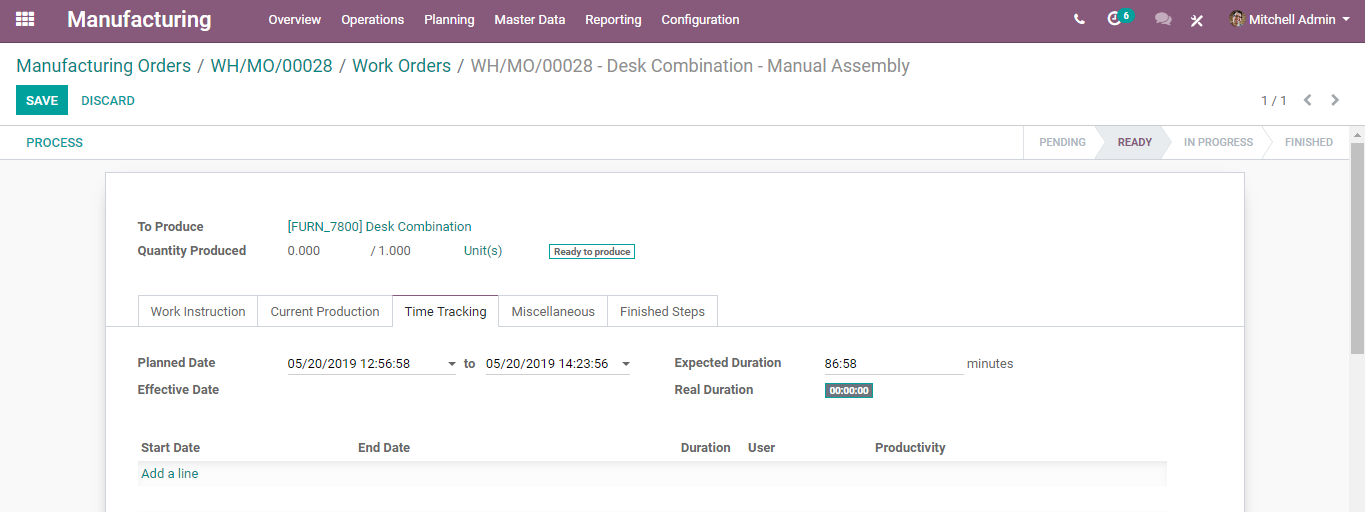Select READY status stage
The image size is (1365, 512).
[x=1135, y=142]
